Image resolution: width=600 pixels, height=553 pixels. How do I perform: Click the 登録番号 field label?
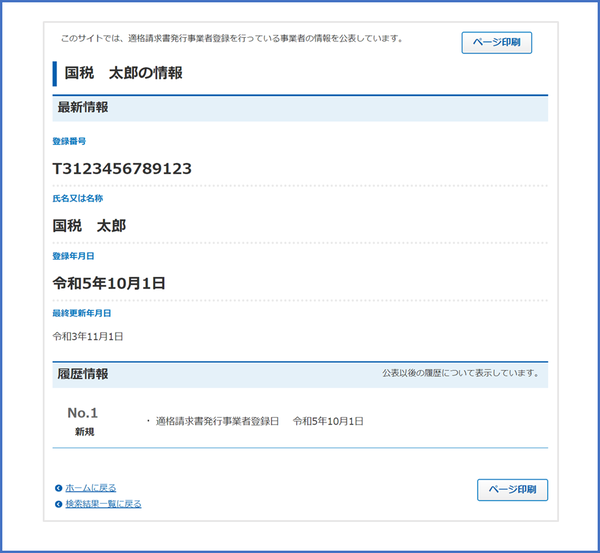[x=69, y=141]
